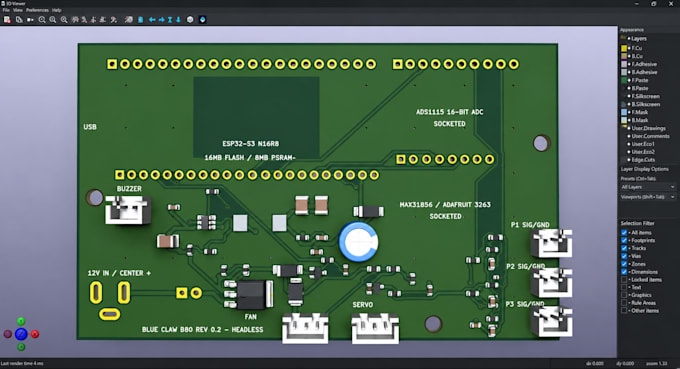The image size is (680, 369).
Task: Click the blue Z axis gizmo ball
Action: pyautogui.click(x=21, y=334)
